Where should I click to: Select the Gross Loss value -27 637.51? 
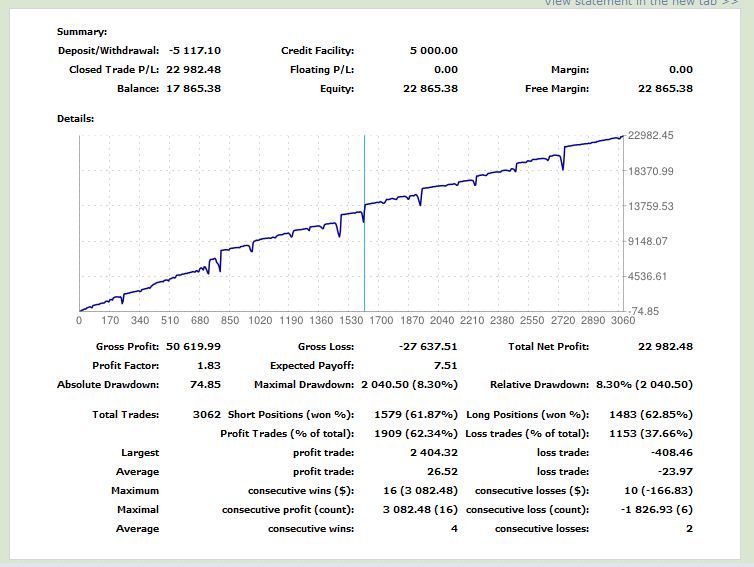pos(428,347)
